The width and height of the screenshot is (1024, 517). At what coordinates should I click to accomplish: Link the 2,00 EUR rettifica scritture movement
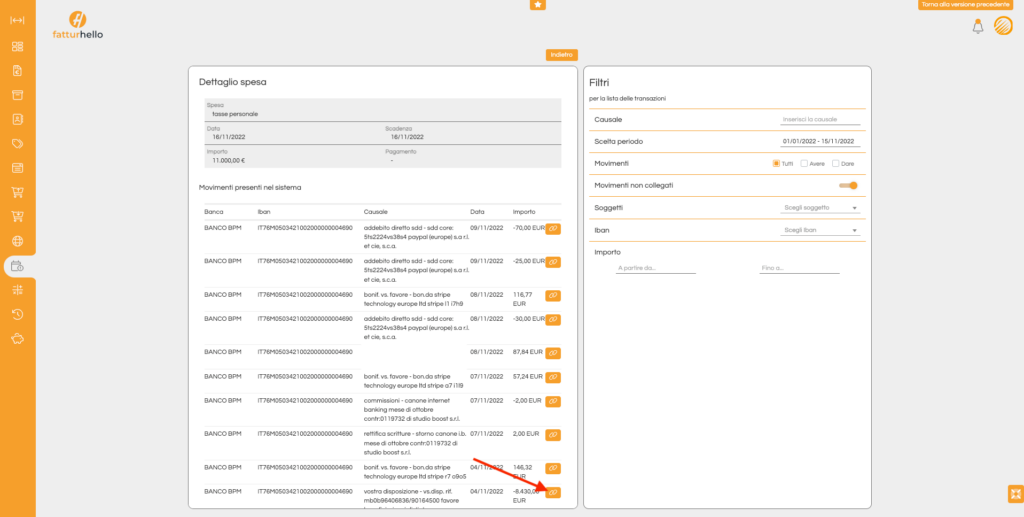click(x=552, y=435)
